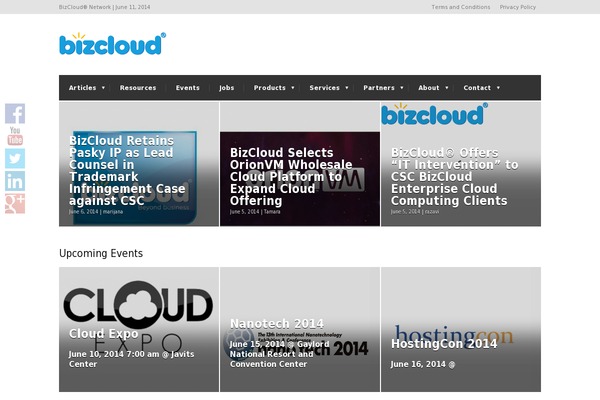Open the Articles menu item
This screenshot has height=400, width=600.
coord(82,88)
